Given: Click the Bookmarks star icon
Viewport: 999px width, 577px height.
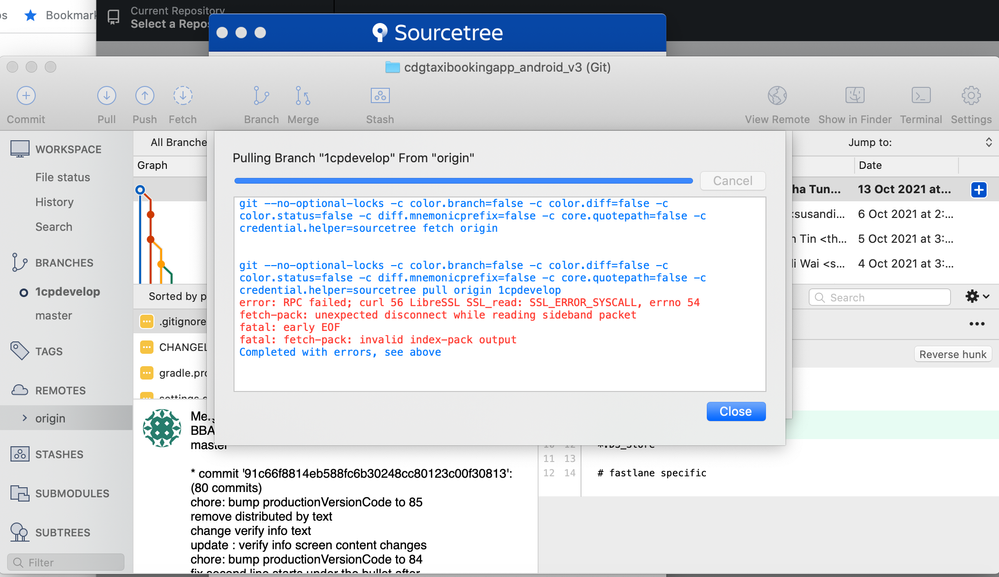Looking at the screenshot, I should click(30, 15).
